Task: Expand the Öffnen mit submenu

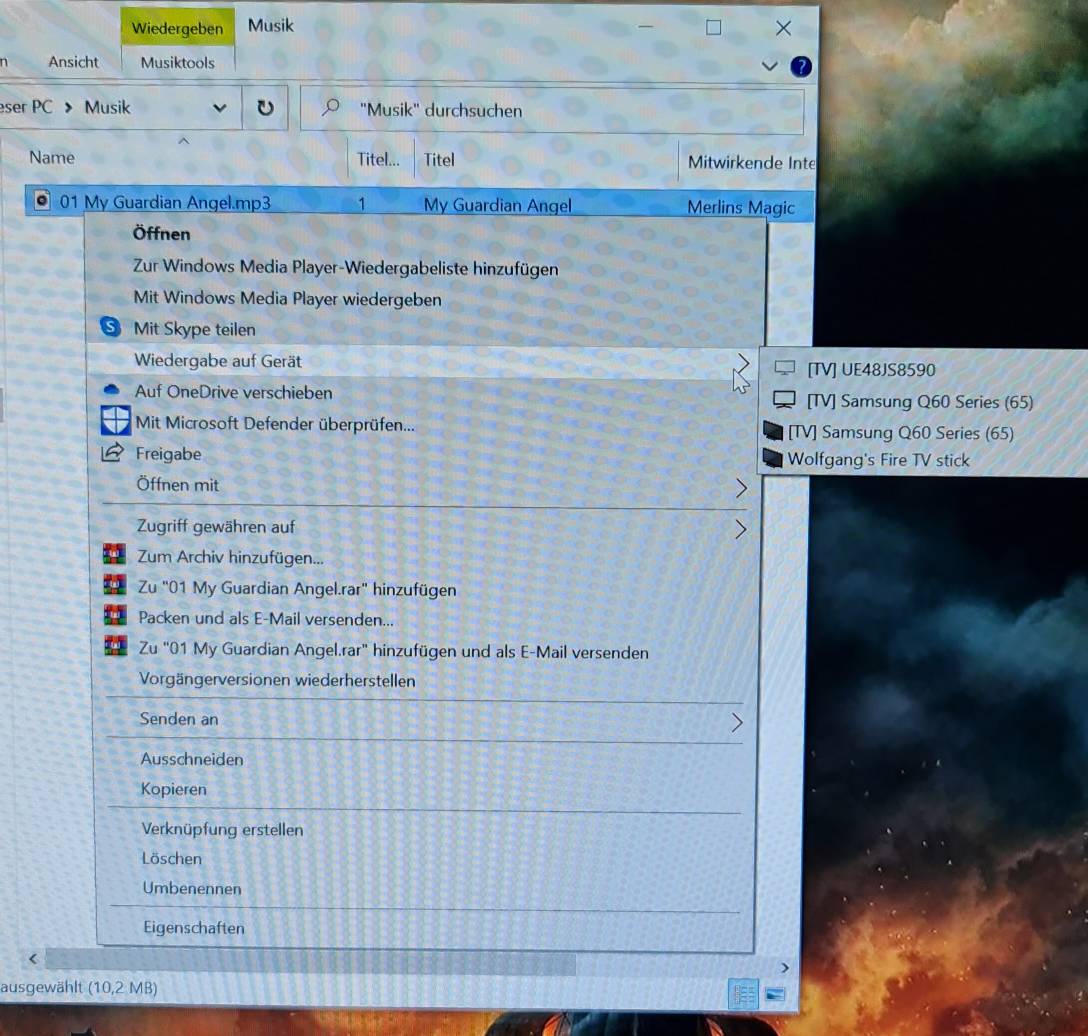Action: pyautogui.click(x=741, y=487)
